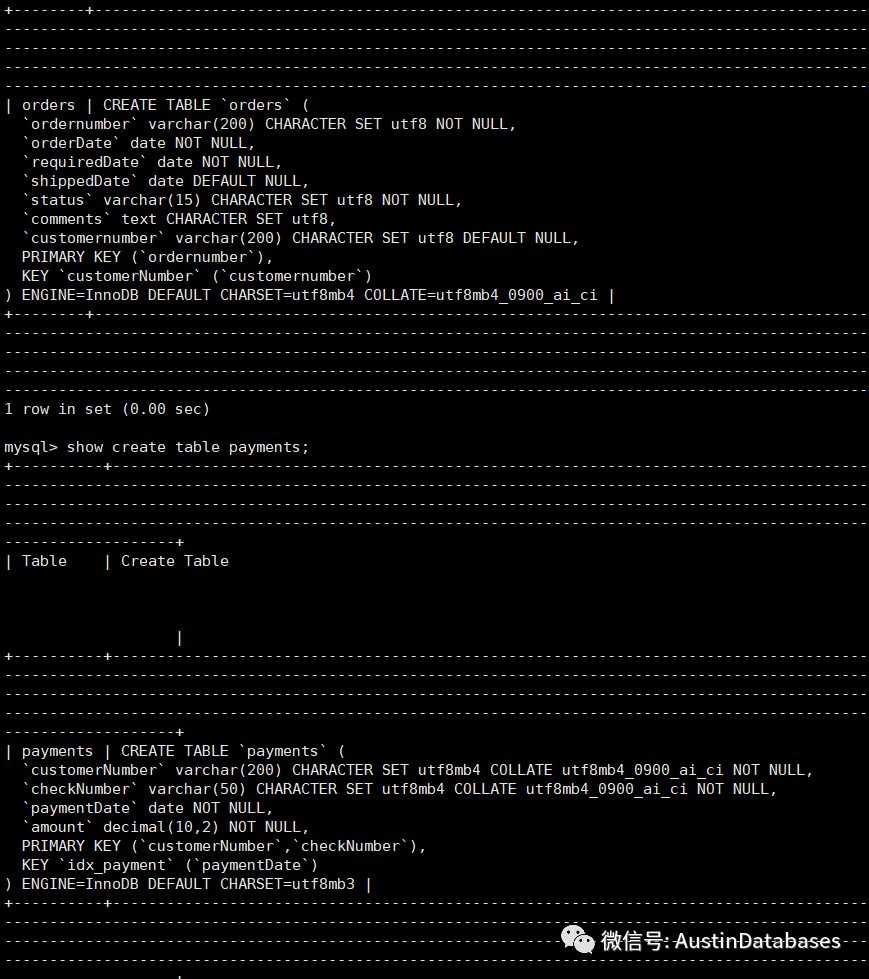Click the COLLATE=utf8mb4_0900_ai_ci engine line
The image size is (869, 979).
pyautogui.click(x=310, y=295)
